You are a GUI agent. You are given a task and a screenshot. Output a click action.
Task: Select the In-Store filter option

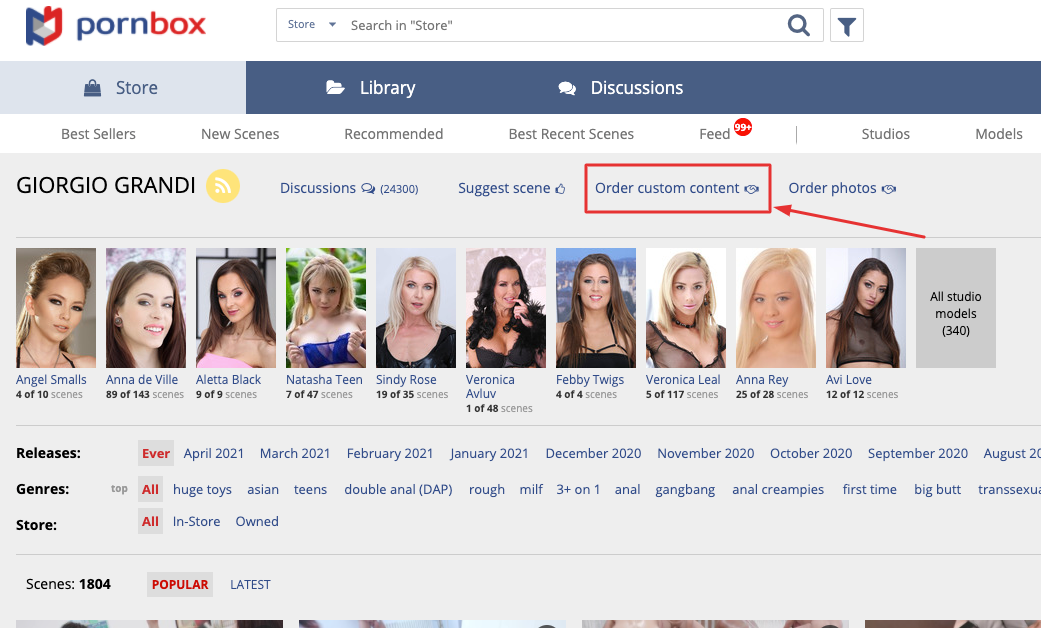pyautogui.click(x=196, y=521)
